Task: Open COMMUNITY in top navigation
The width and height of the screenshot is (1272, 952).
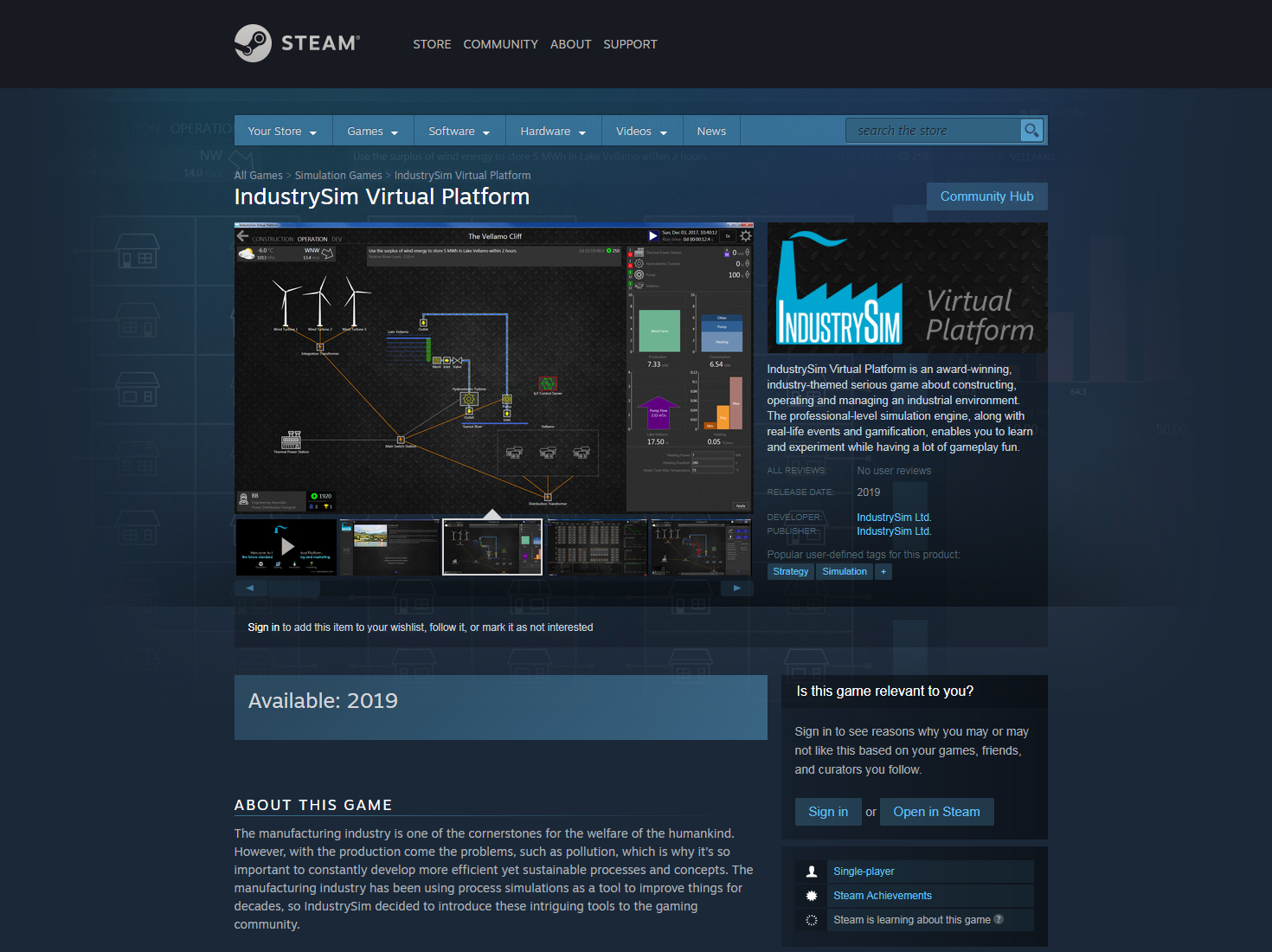Action: (500, 44)
